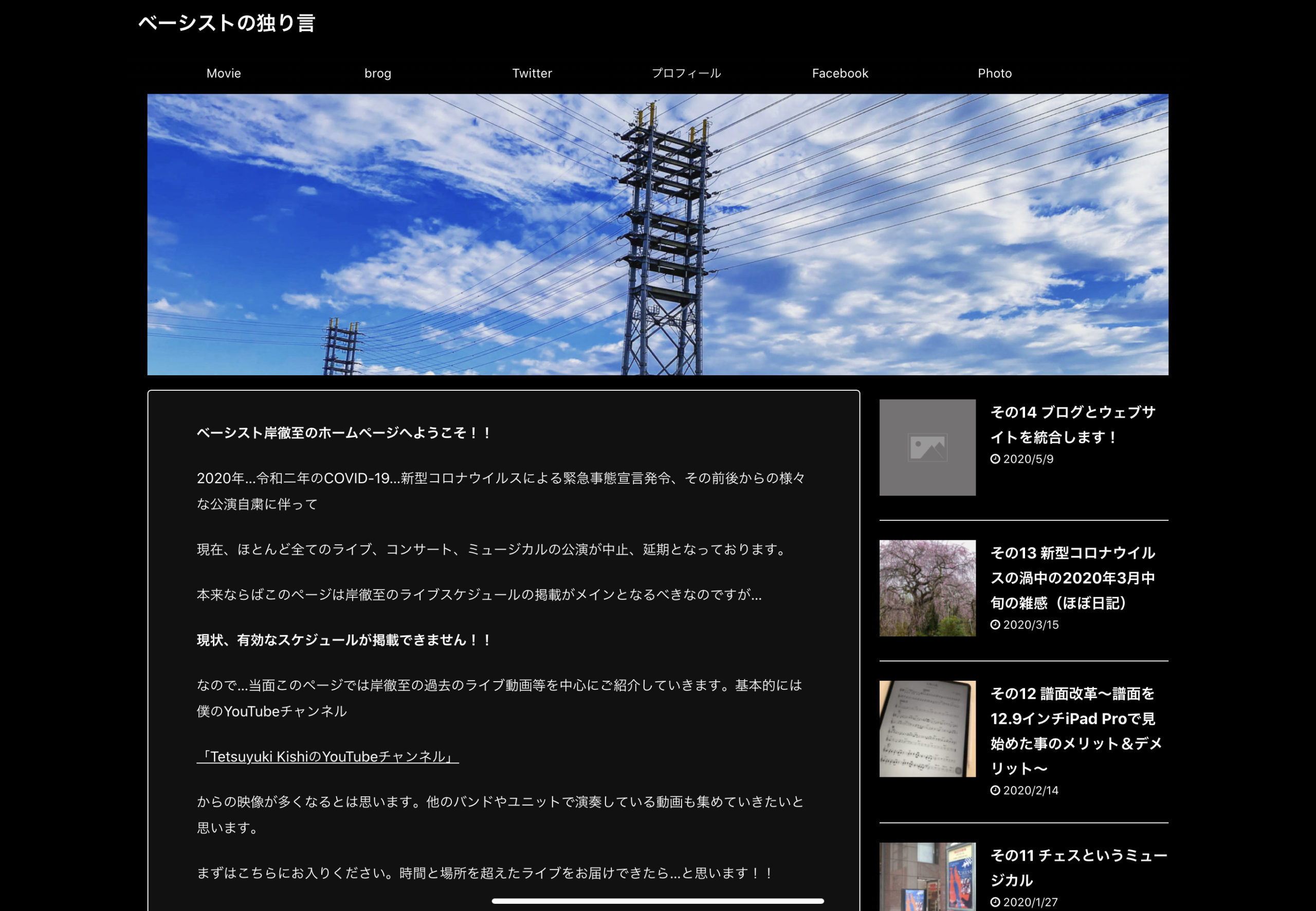This screenshot has width=1316, height=911.
Task: Click the clock icon beside 2020/1/27
Action: tap(995, 902)
